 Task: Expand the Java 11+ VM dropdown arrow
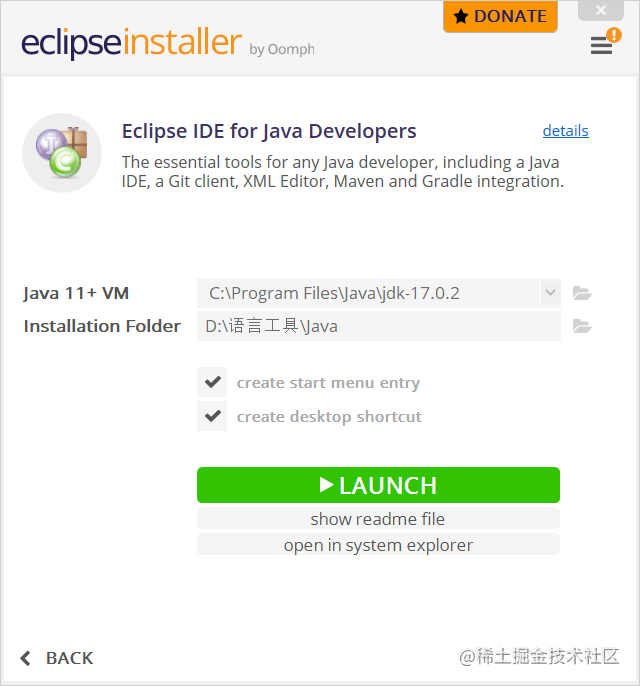[550, 293]
